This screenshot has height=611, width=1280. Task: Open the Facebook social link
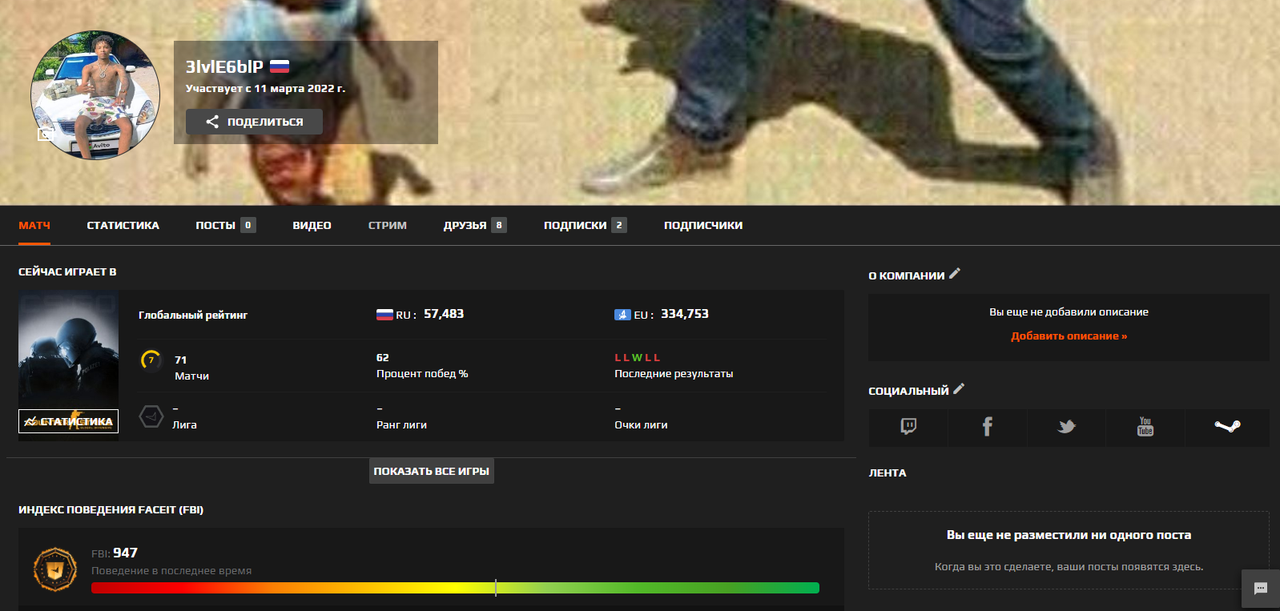click(987, 427)
